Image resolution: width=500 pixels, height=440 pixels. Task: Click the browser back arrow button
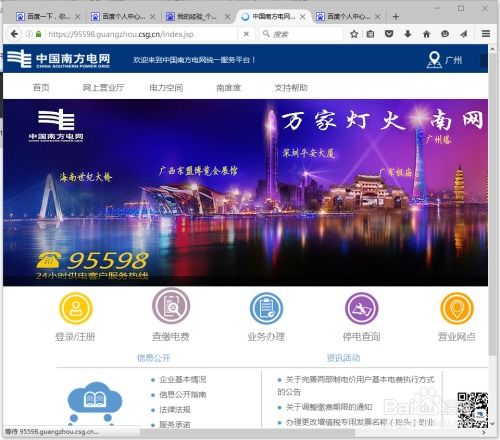14,34
